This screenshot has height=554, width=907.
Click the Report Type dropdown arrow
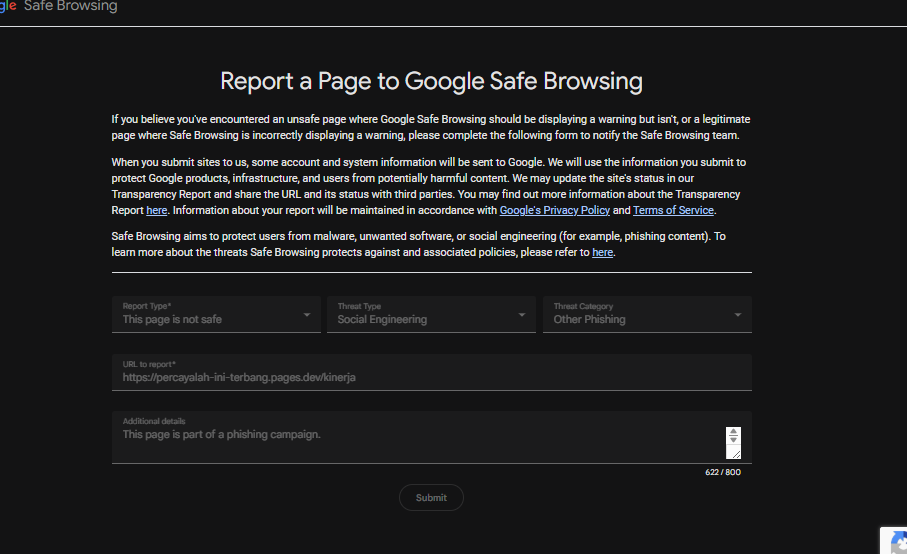tap(307, 315)
